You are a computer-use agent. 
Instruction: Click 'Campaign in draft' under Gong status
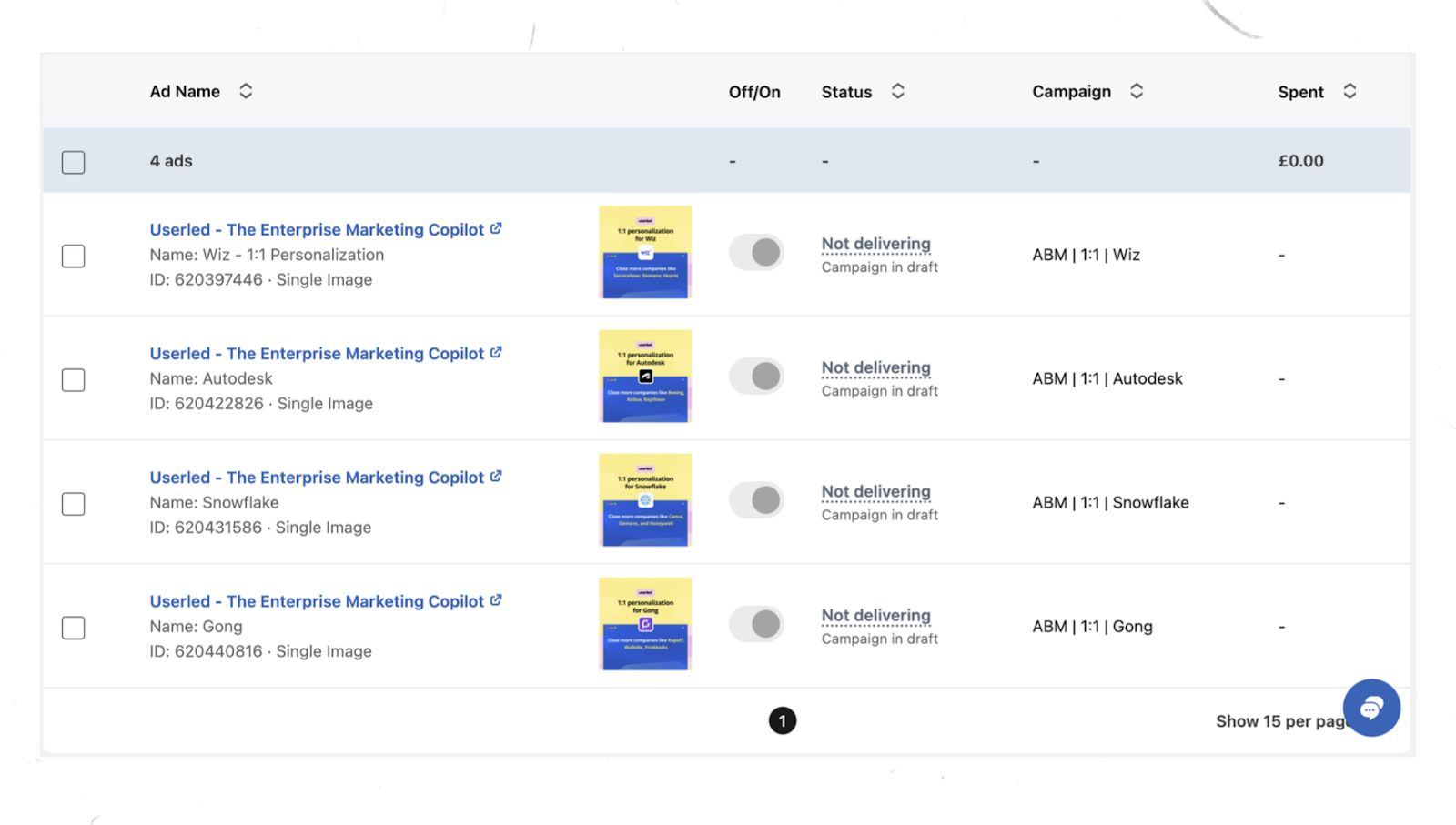[879, 639]
